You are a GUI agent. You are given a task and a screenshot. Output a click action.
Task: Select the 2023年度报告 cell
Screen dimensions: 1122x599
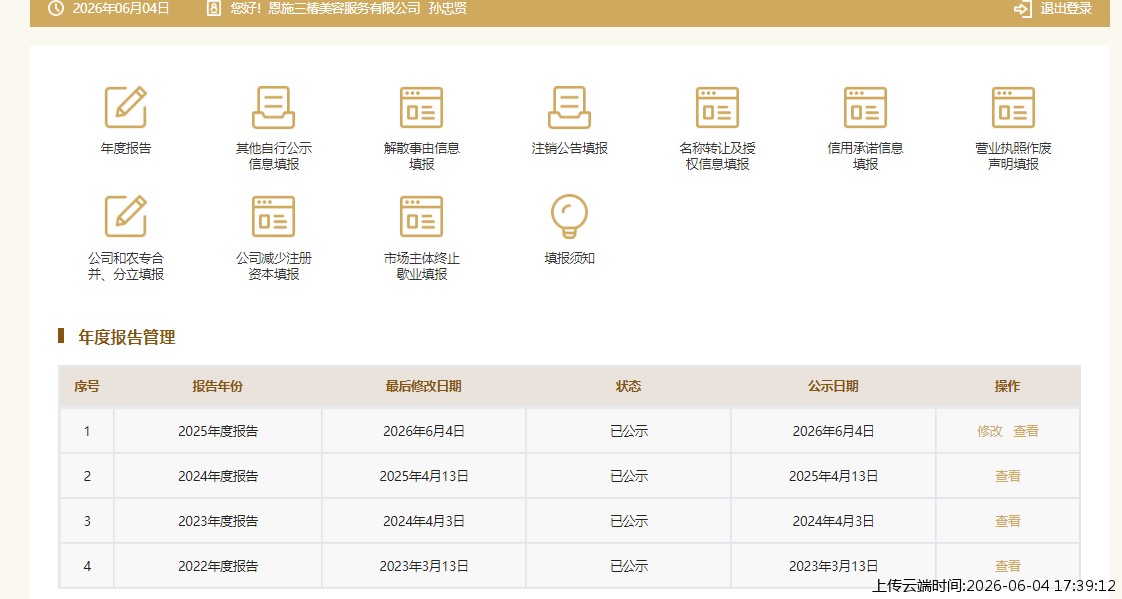[x=218, y=521]
